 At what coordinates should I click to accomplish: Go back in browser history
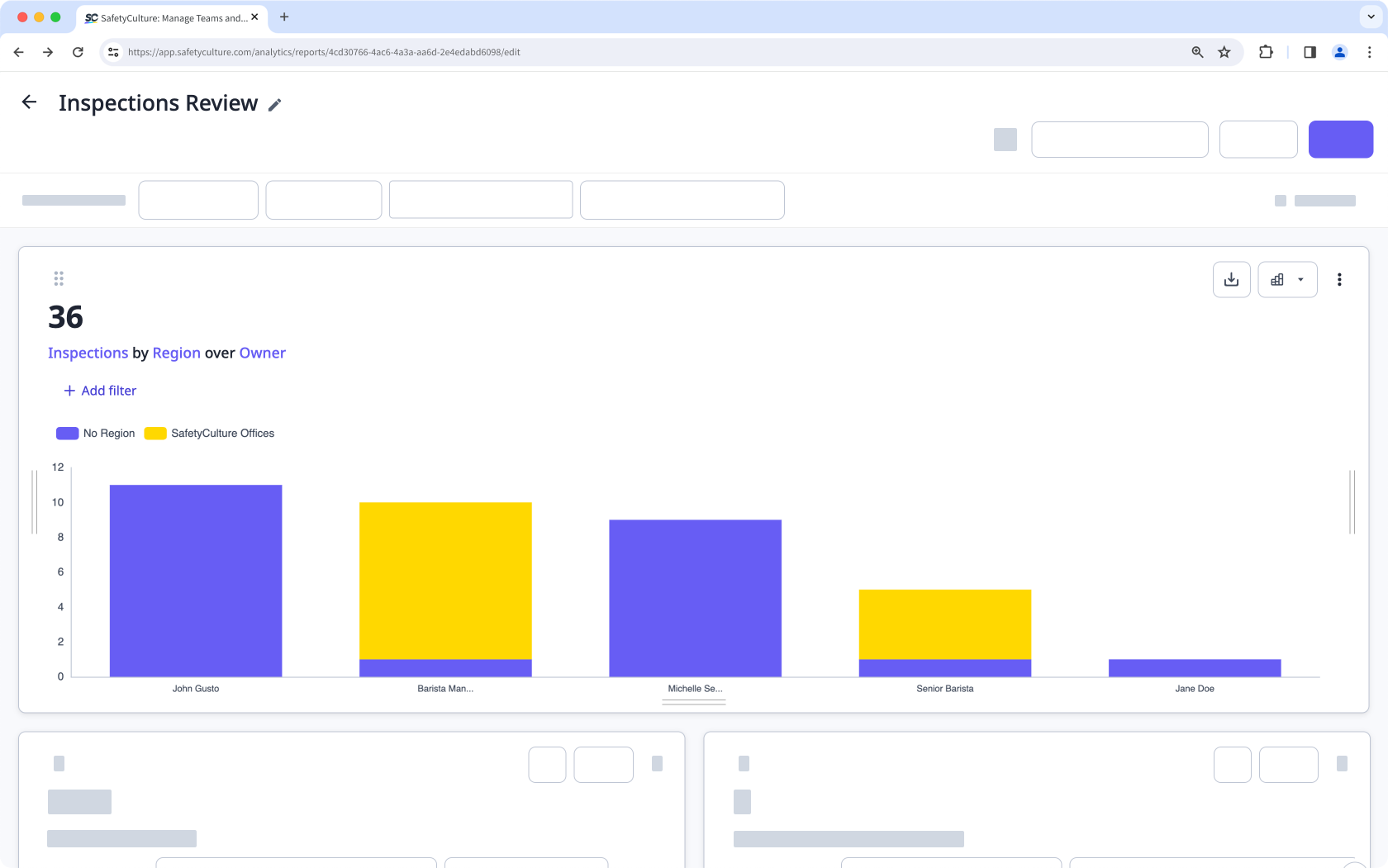(x=19, y=52)
